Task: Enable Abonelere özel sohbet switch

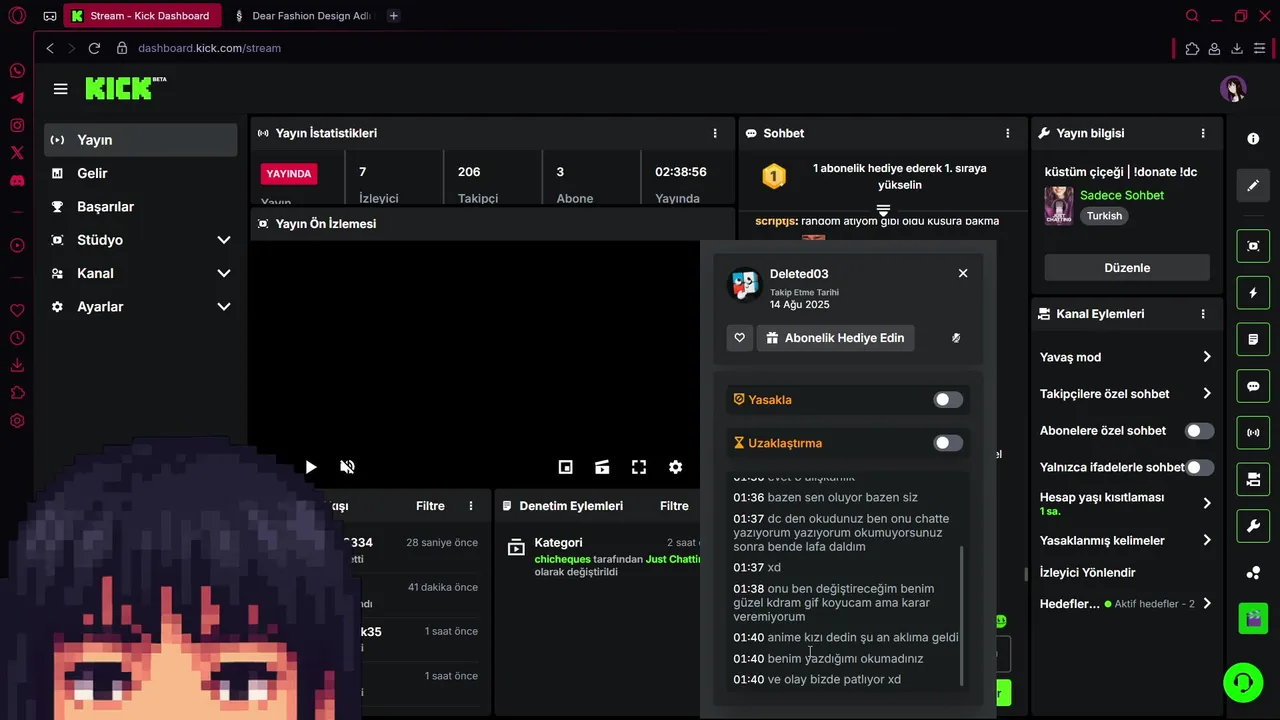Action: click(1199, 431)
